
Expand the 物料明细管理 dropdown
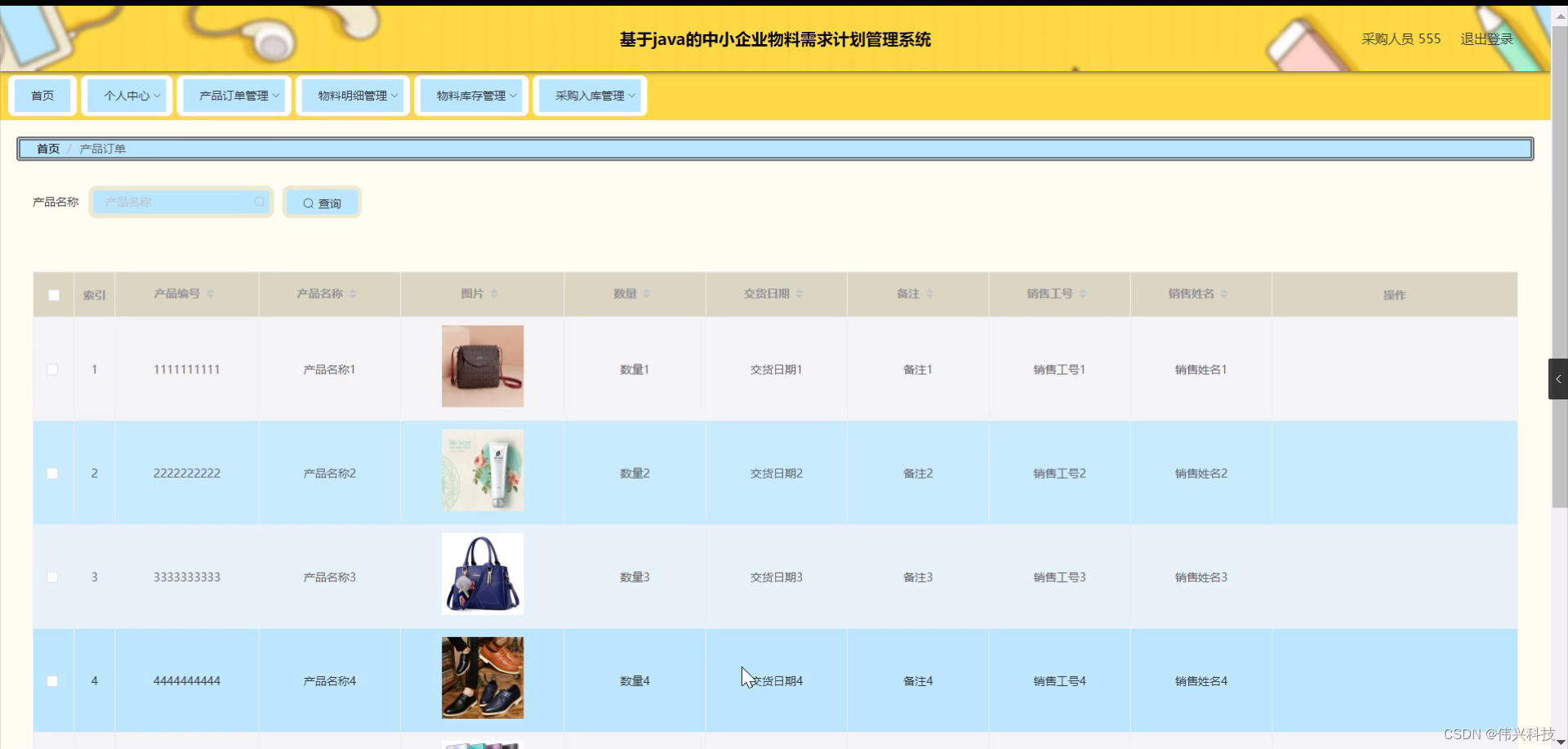pyautogui.click(x=353, y=95)
